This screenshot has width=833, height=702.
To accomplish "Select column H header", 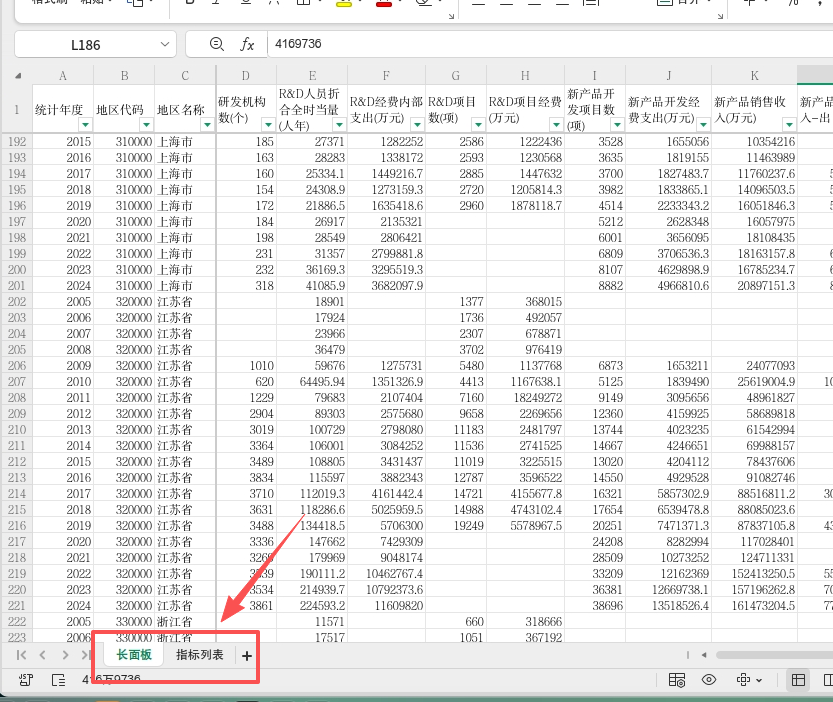I will point(525,75).
